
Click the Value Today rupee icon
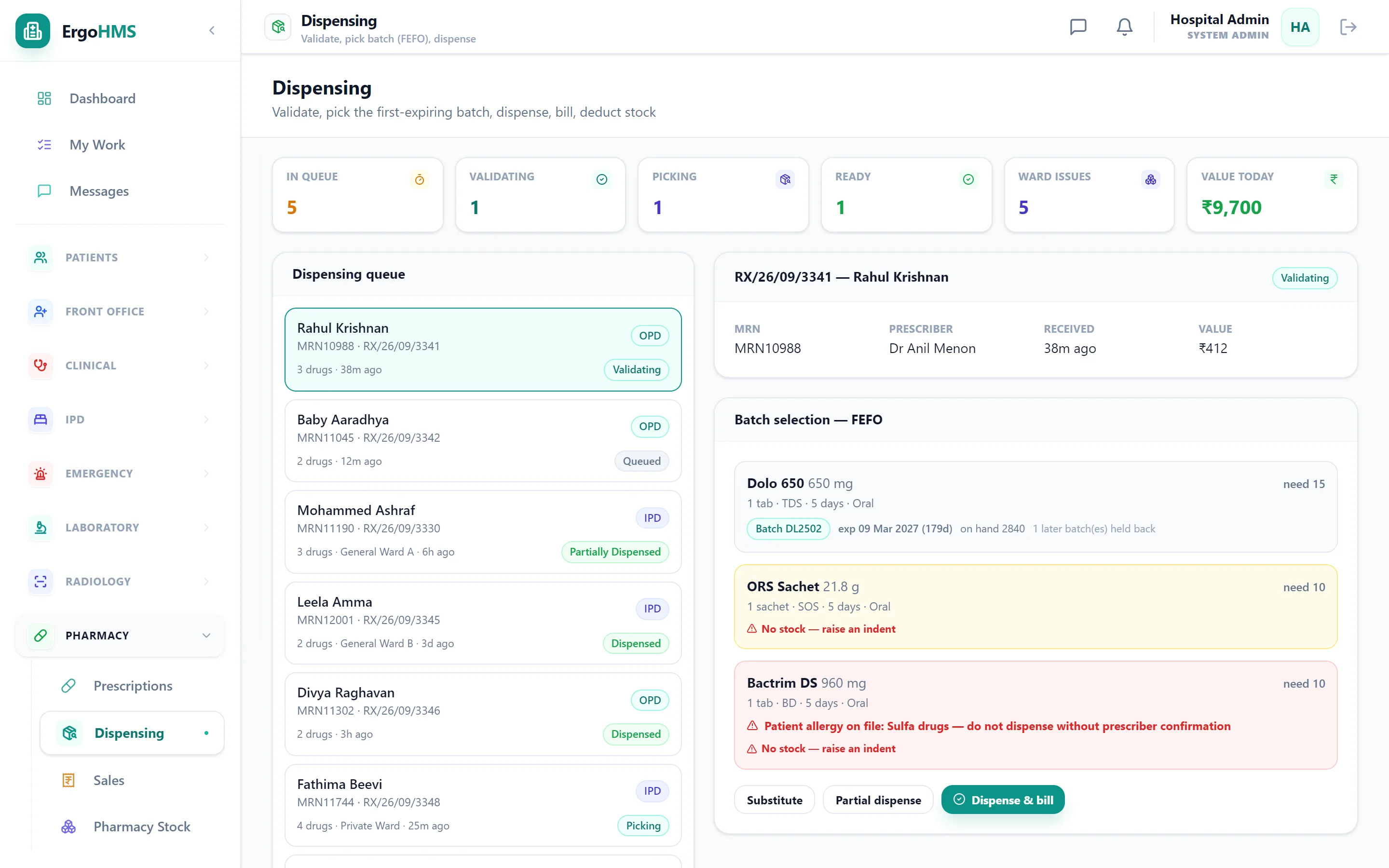(1334, 180)
